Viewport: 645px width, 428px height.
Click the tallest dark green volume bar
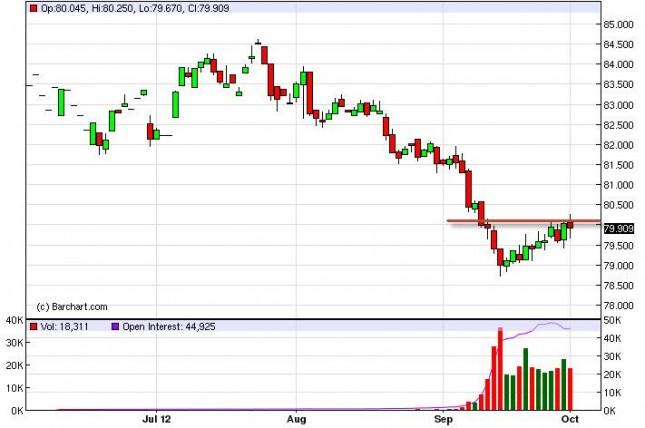pos(526,379)
